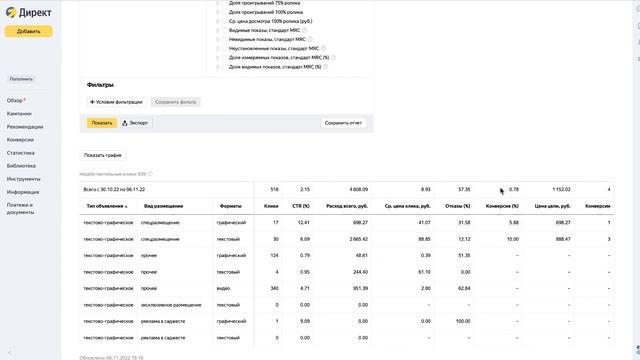
Task: Click the CTR value '12.41'
Action: (x=304, y=223)
